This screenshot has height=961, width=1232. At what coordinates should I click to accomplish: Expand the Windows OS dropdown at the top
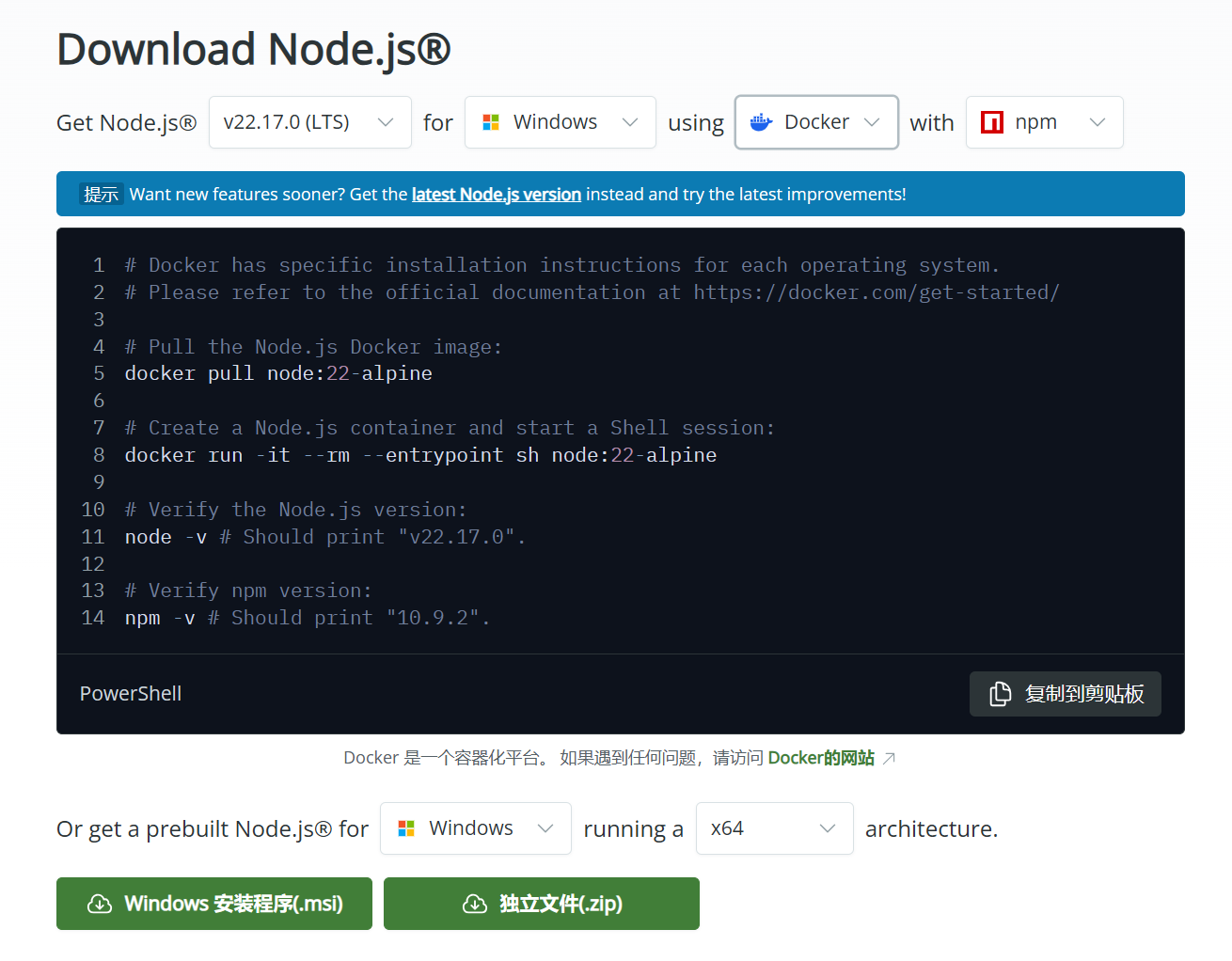[x=560, y=121]
